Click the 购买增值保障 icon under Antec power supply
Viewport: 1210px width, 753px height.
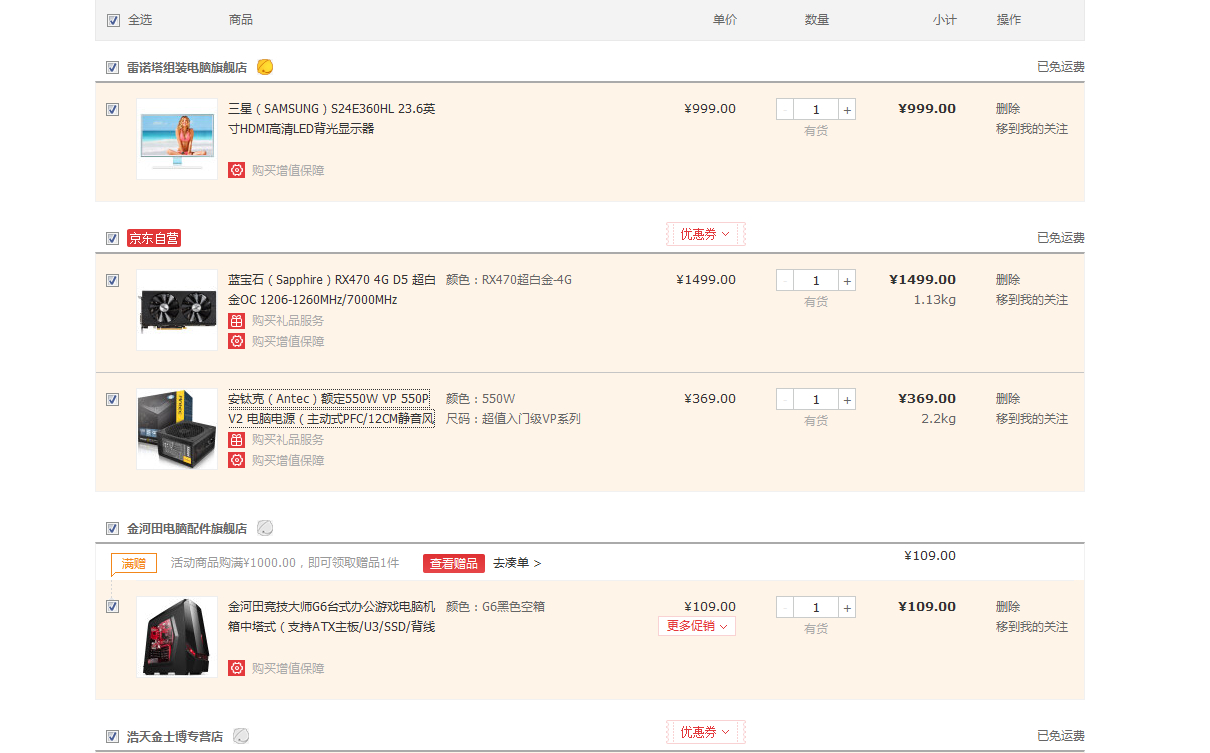point(236,460)
